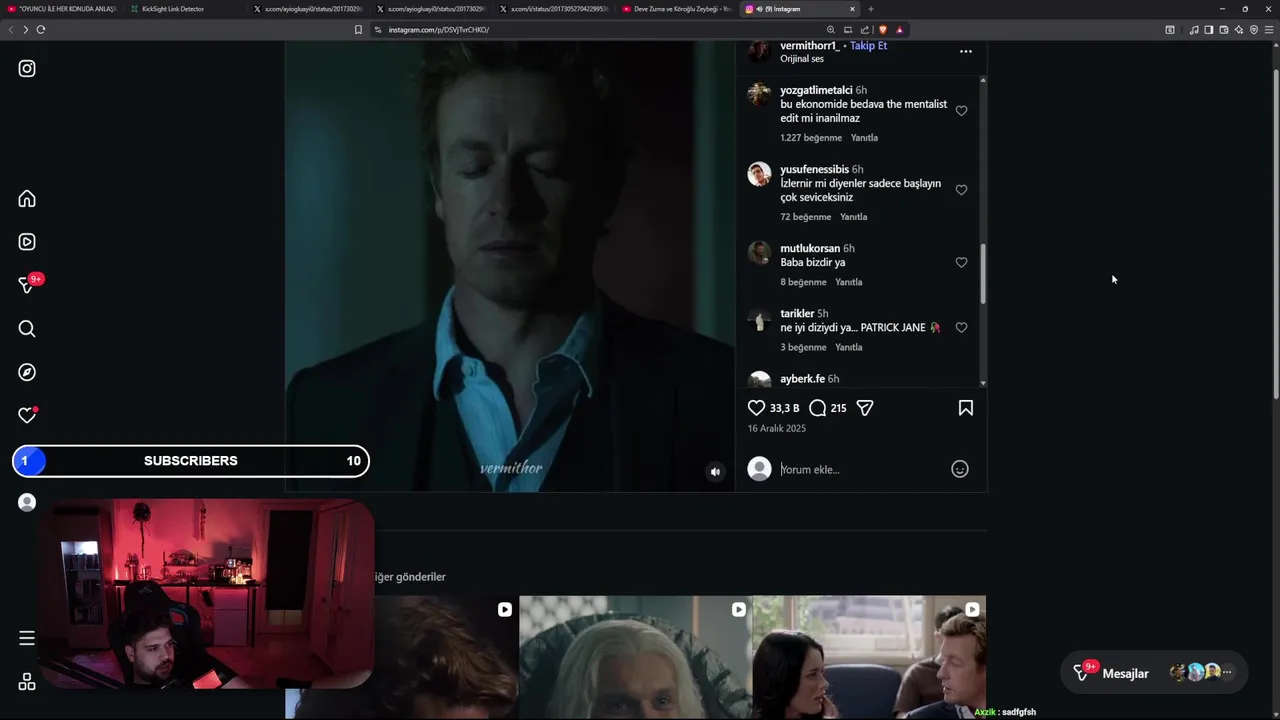The height and width of the screenshot is (720, 1280).
Task: Open Mesajlar overflow dots
Action: pyautogui.click(x=1227, y=673)
